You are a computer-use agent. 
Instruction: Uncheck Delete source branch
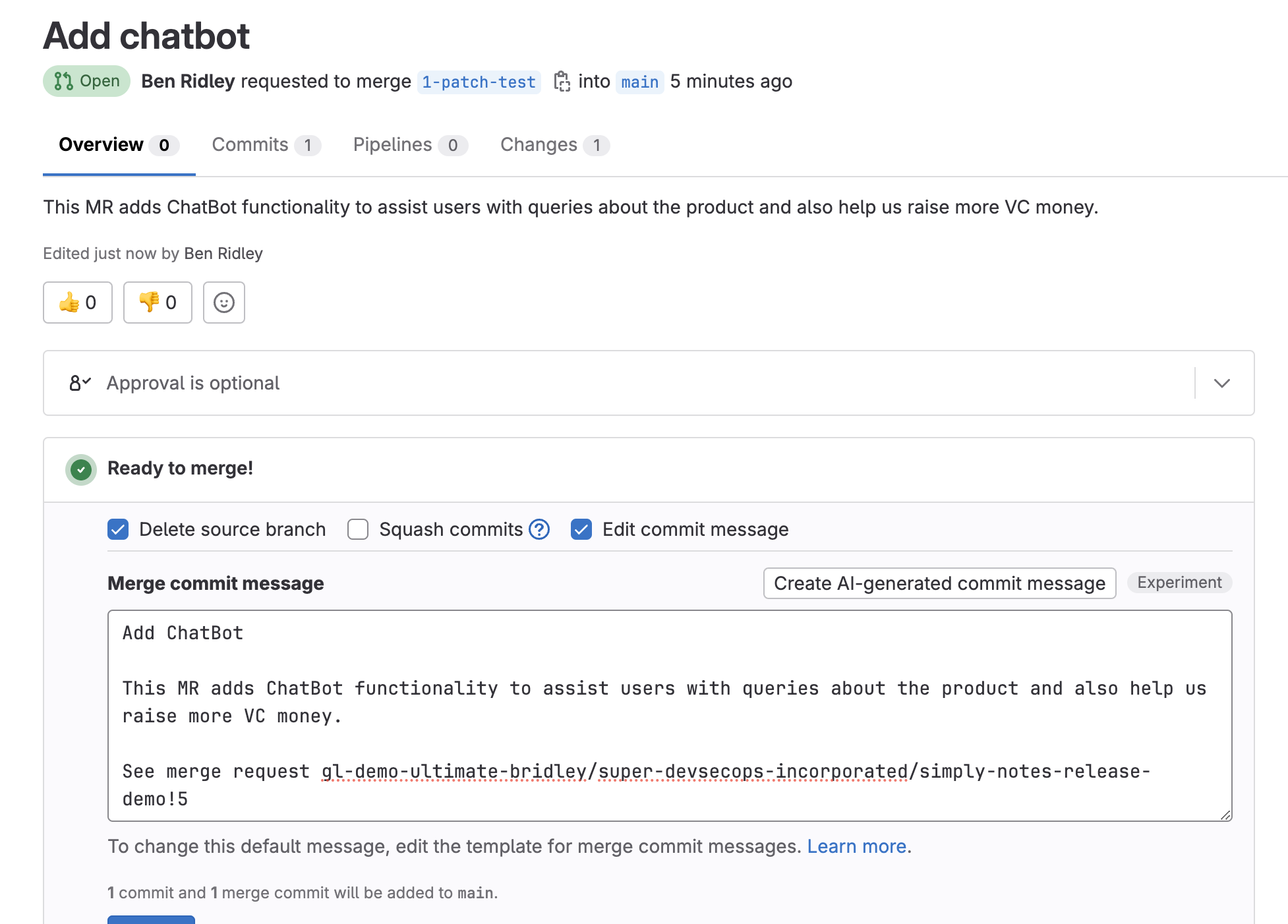(118, 529)
